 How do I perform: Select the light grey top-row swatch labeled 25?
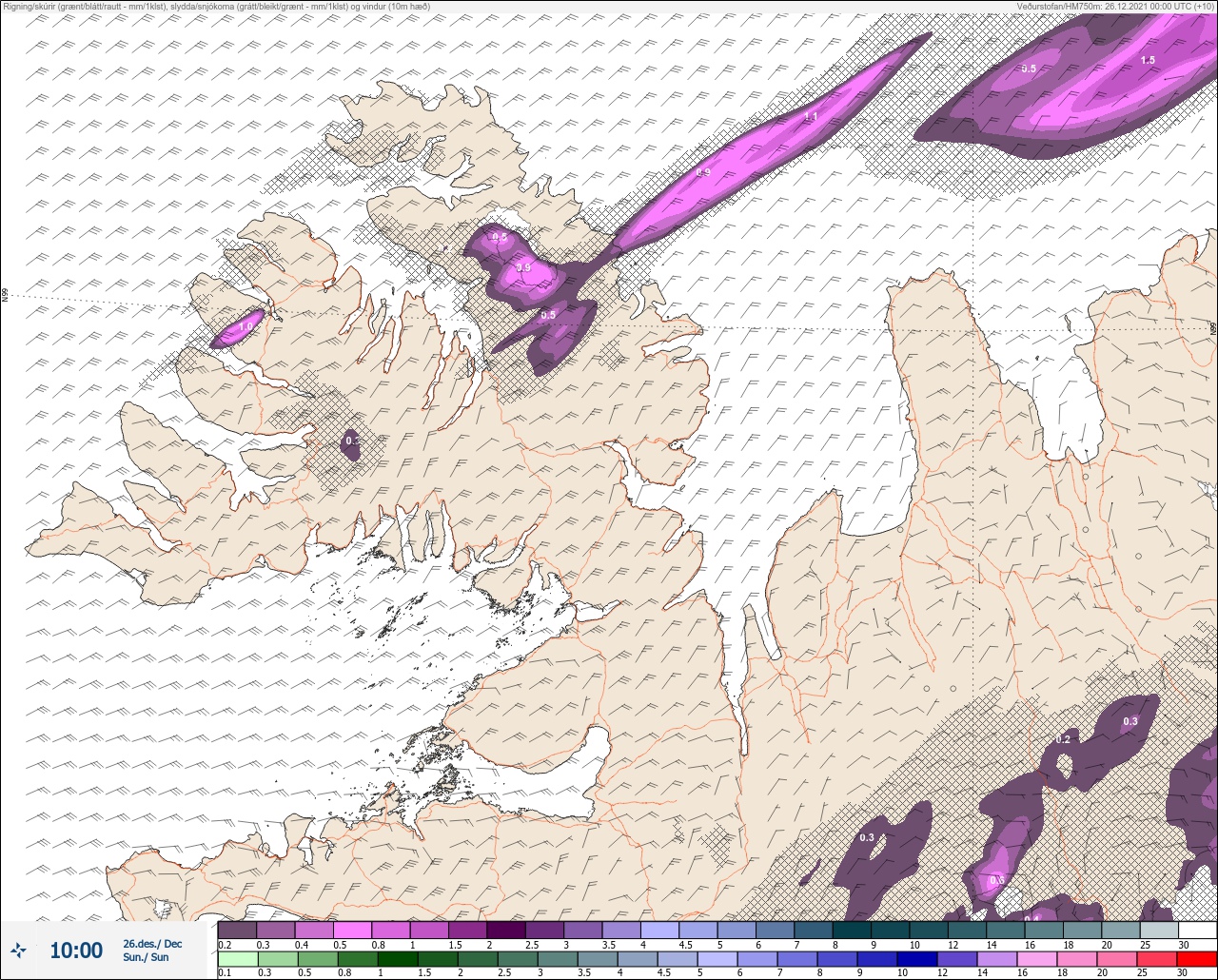tap(1158, 930)
